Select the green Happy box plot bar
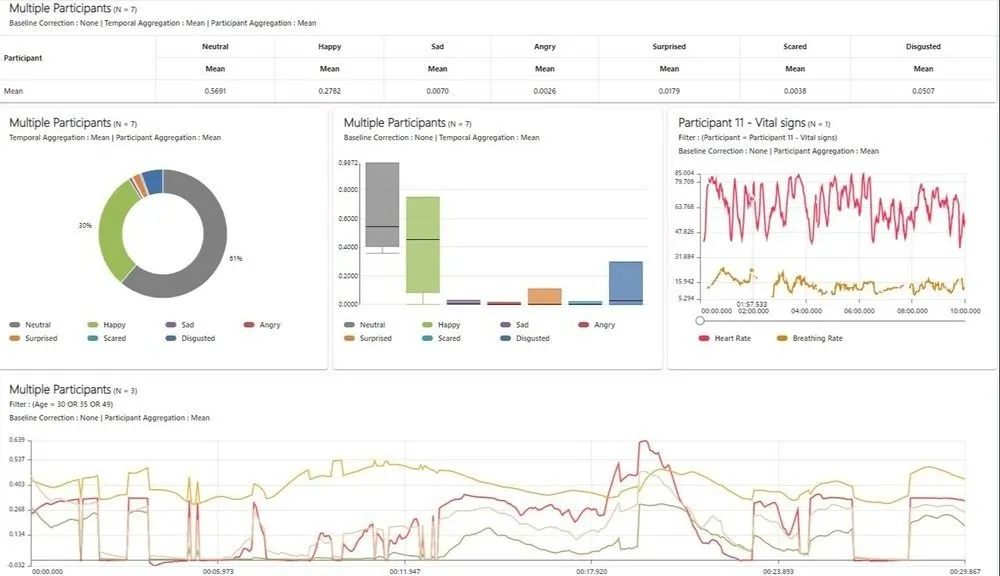1000x576 pixels. click(422, 245)
